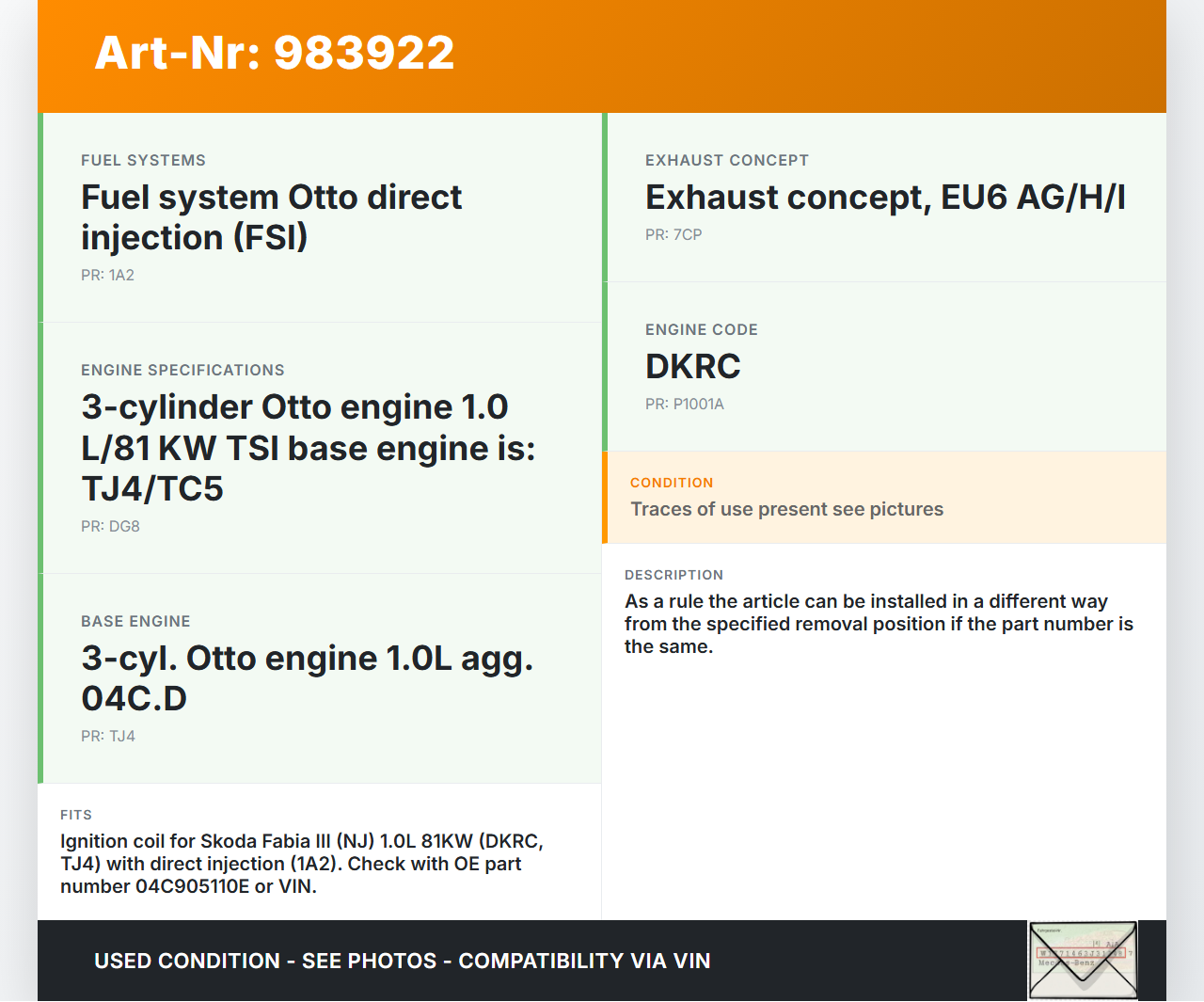The width and height of the screenshot is (1204, 1002).
Task: Click the PR: DG8 code
Action: pos(110,527)
